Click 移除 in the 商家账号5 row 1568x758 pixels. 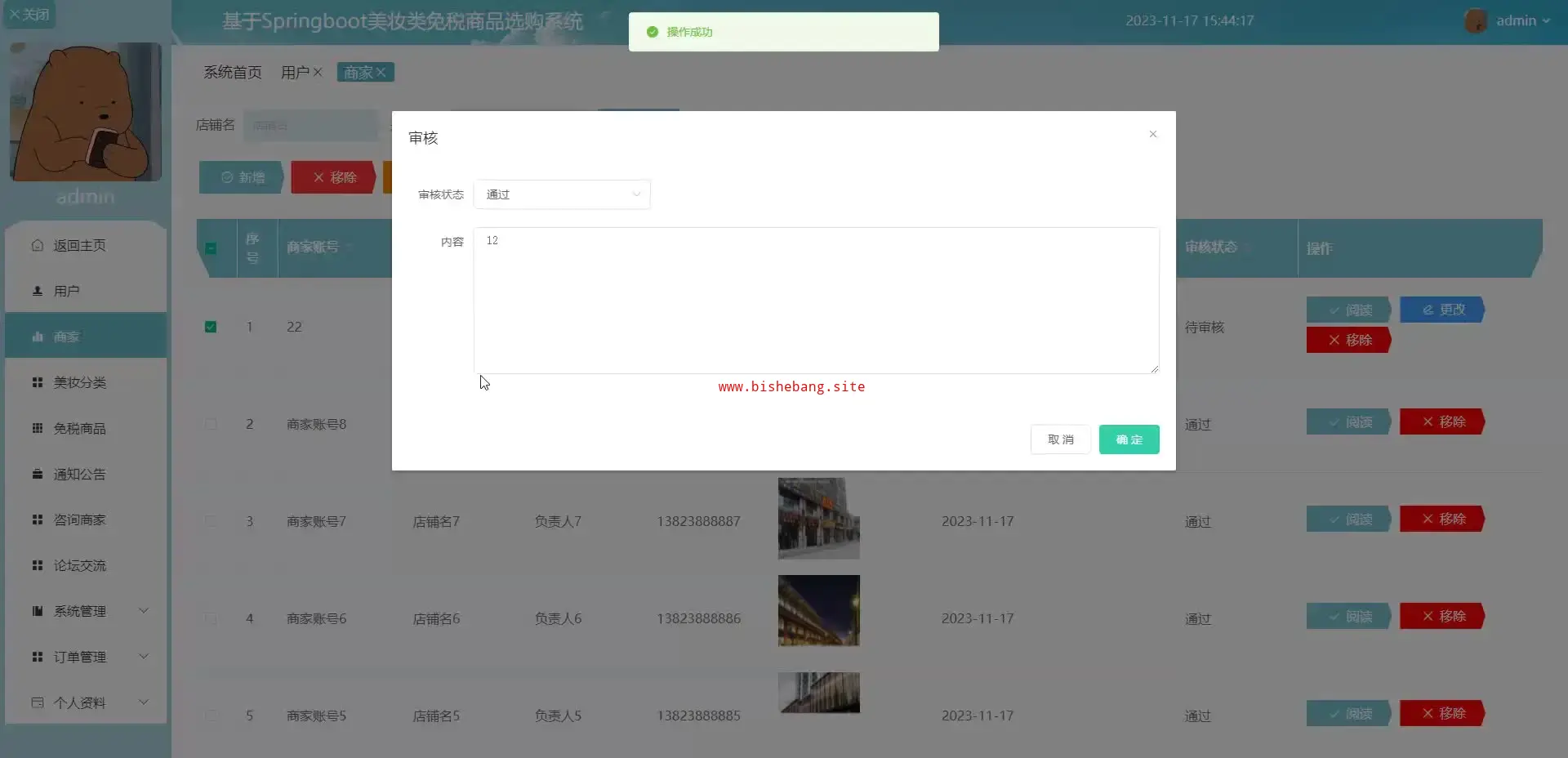1442,713
